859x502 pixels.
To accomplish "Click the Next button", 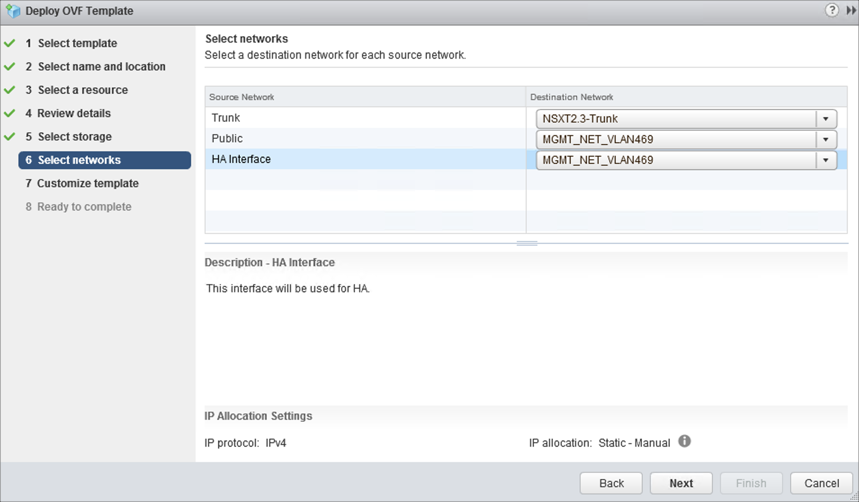I will point(681,483).
